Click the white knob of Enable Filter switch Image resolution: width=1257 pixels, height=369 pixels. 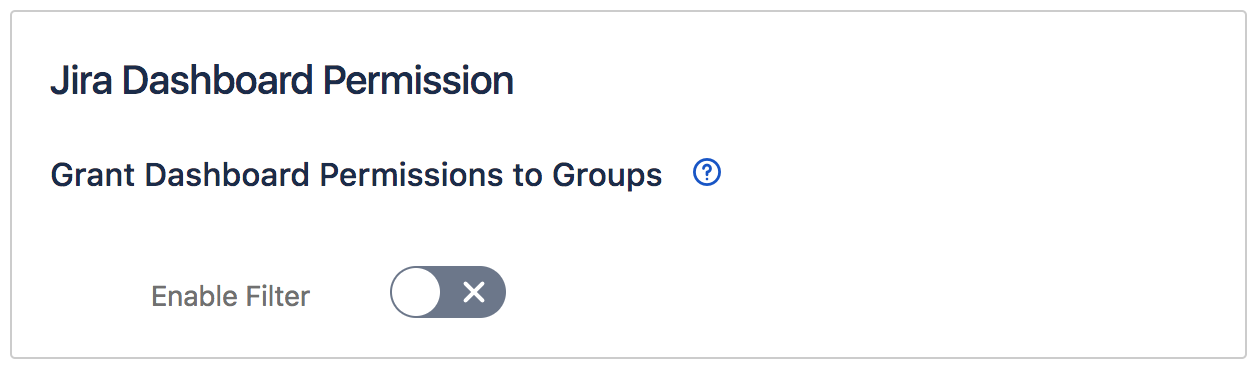click(x=415, y=292)
